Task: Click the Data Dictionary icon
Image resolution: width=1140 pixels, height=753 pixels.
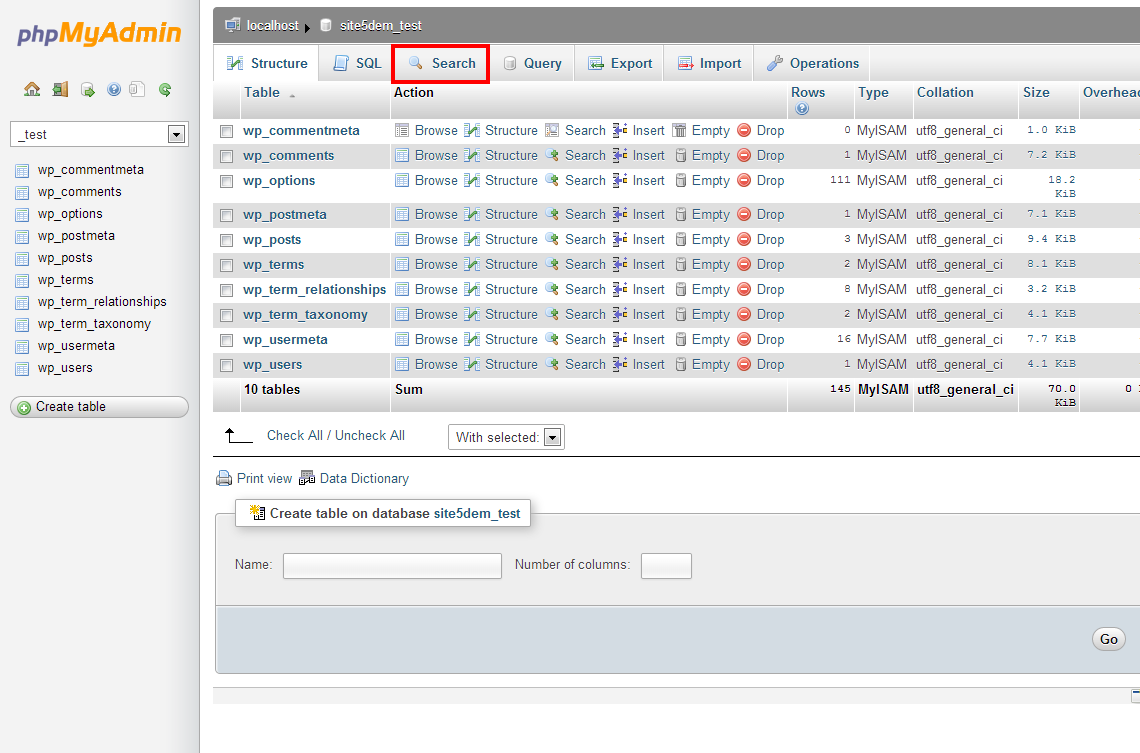Action: pos(307,478)
